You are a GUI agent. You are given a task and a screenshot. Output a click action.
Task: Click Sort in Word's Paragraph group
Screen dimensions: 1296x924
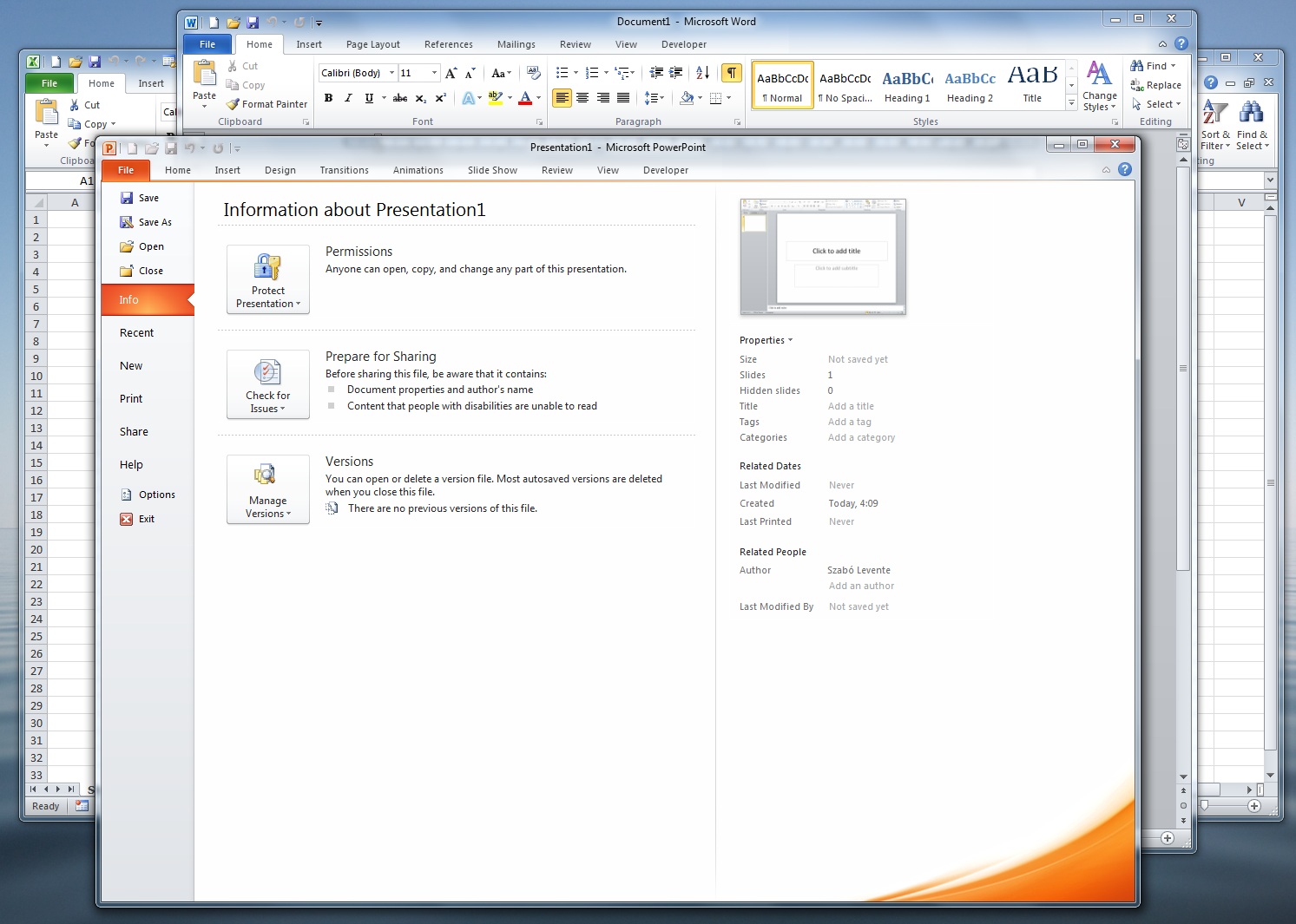point(703,73)
